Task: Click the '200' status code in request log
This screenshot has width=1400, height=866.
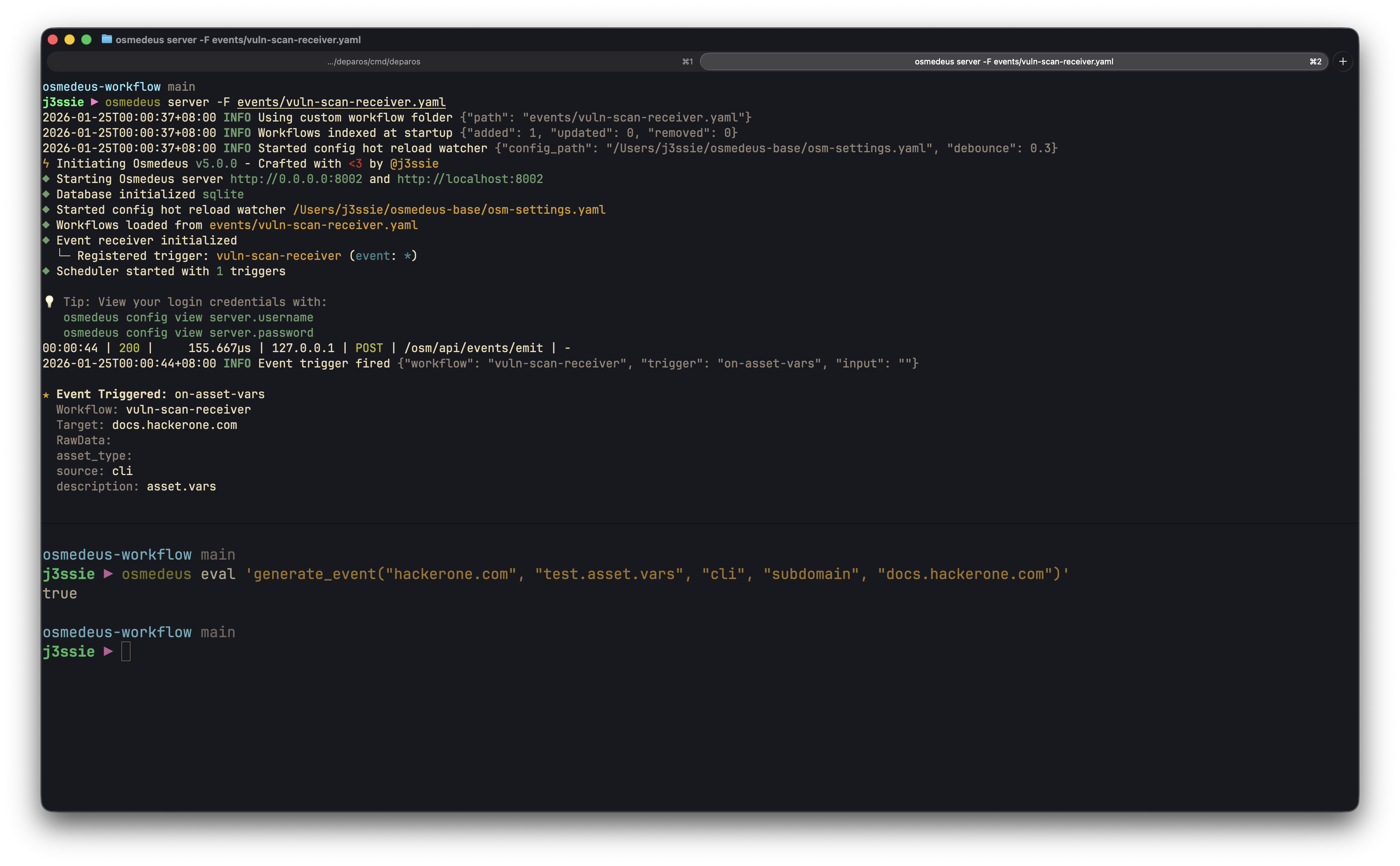Action: [129, 348]
